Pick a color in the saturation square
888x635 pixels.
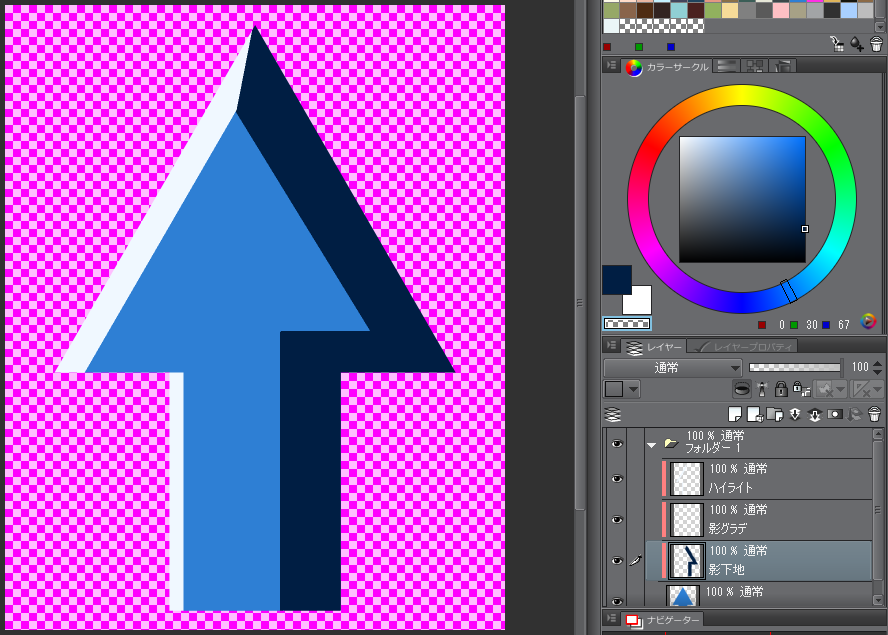(x=742, y=199)
